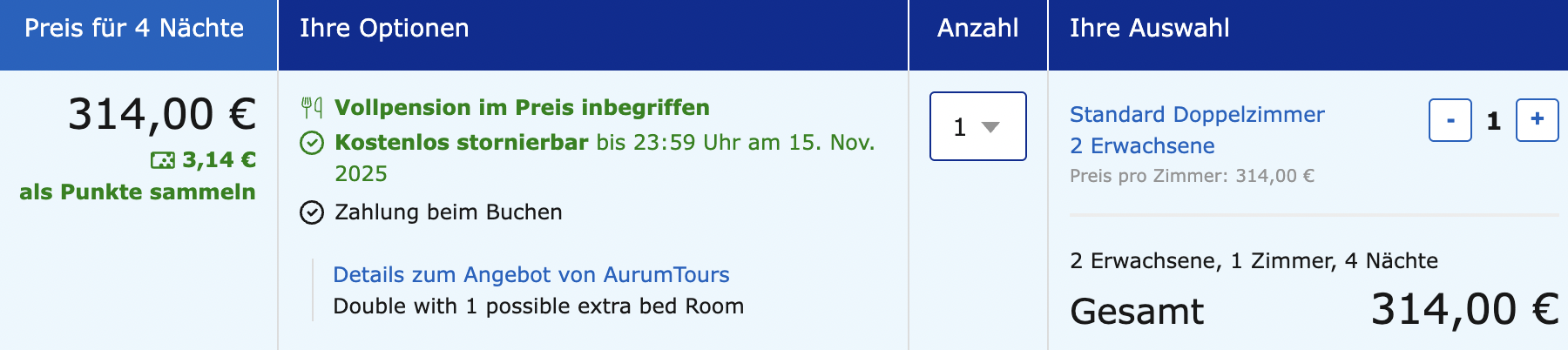
Task: Click the Kostenlos stornierbar text
Action: [461, 142]
